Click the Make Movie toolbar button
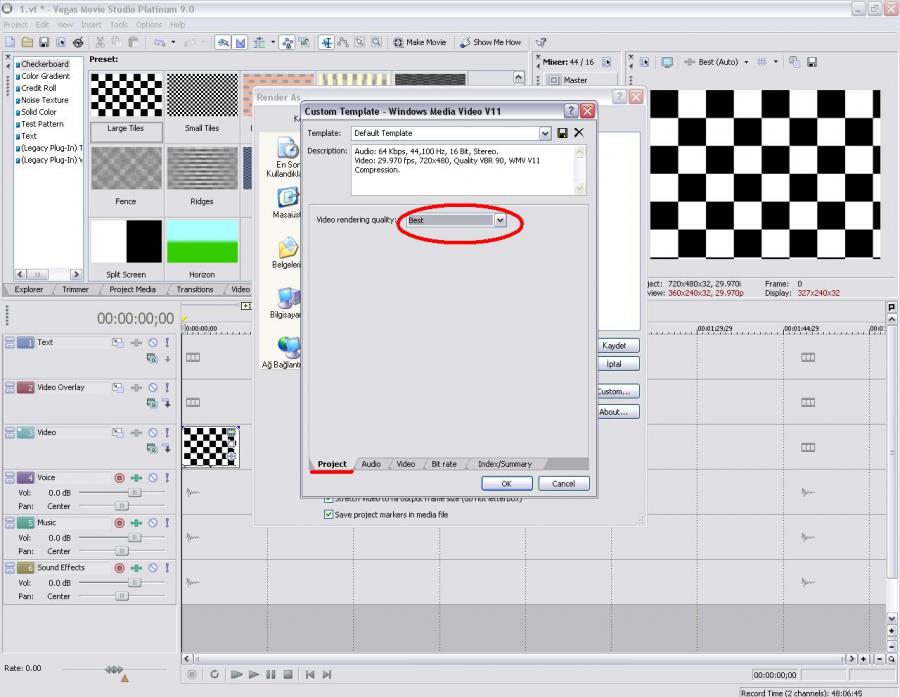The height and width of the screenshot is (697, 900). (x=420, y=42)
